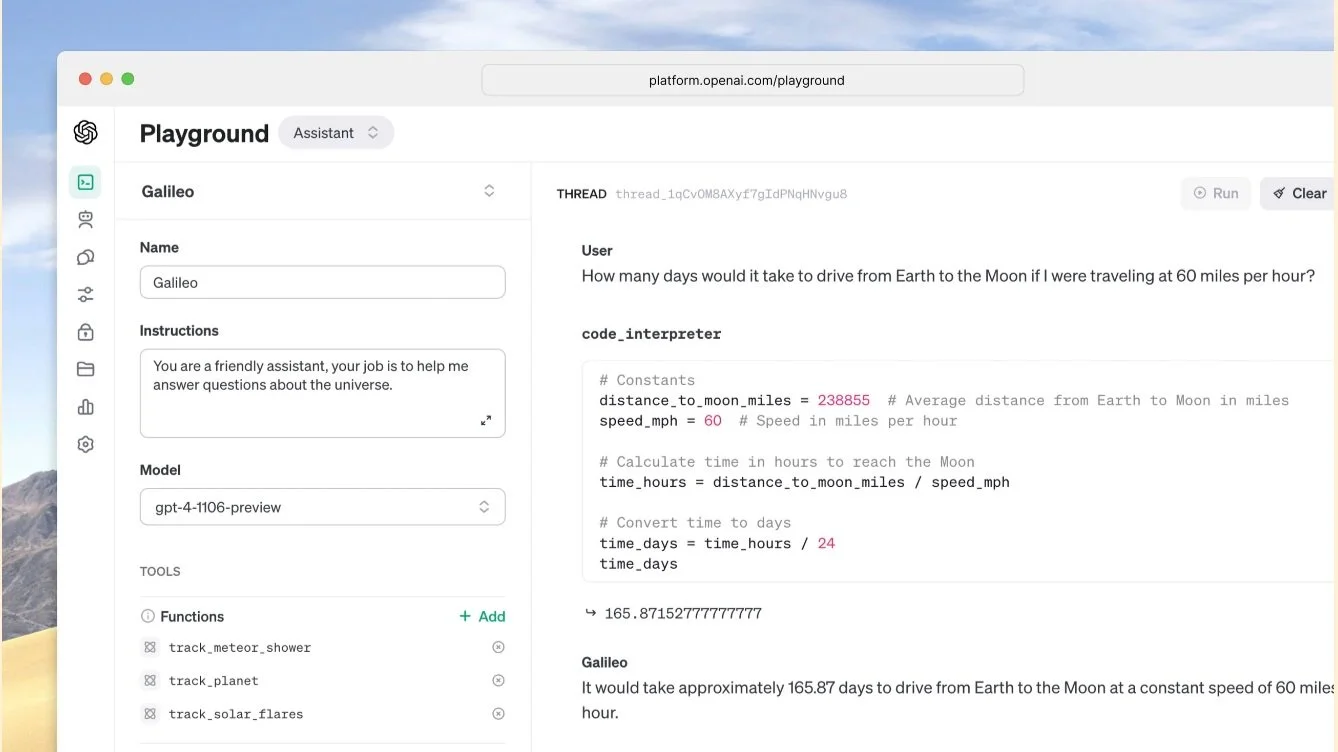Screen dimensions: 1338x752
Task: Click the Functions section label
Action: click(192, 616)
